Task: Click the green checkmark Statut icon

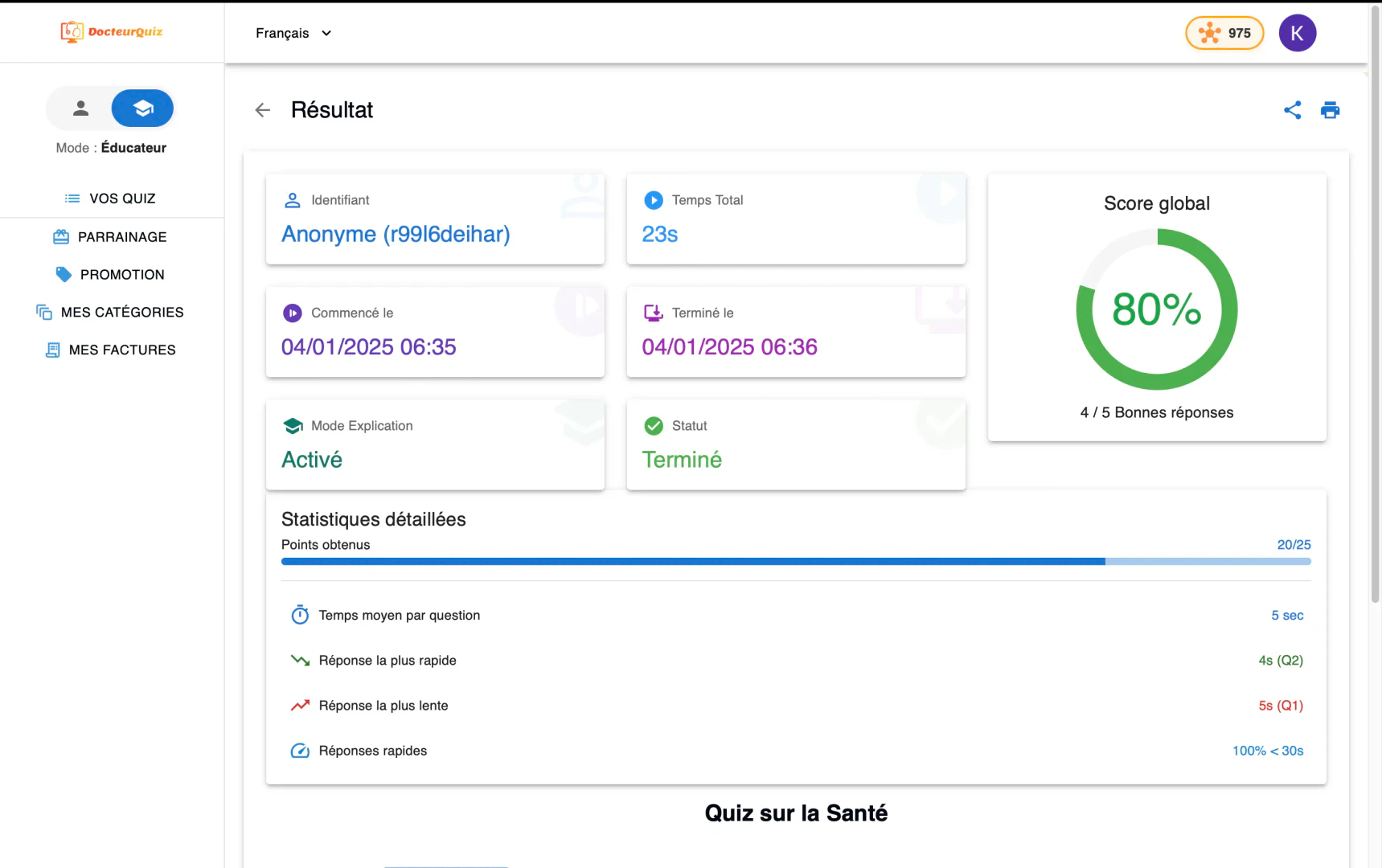Action: (654, 425)
